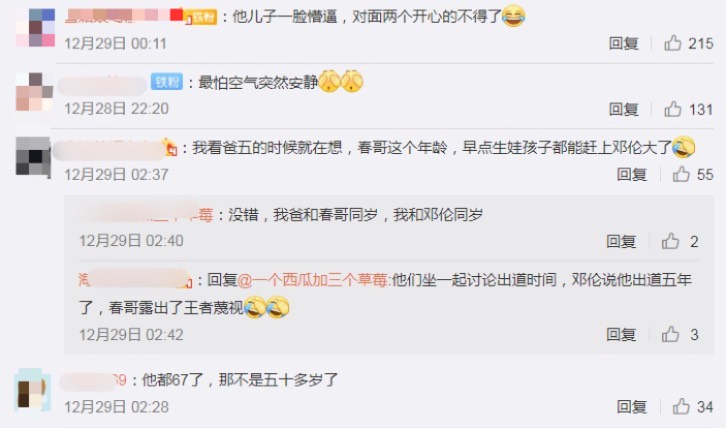Click 回复 on the 22:20 comment

[623, 109]
